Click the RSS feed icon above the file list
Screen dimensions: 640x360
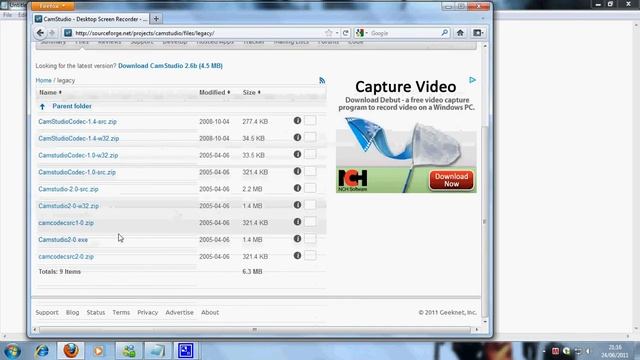coord(322,80)
